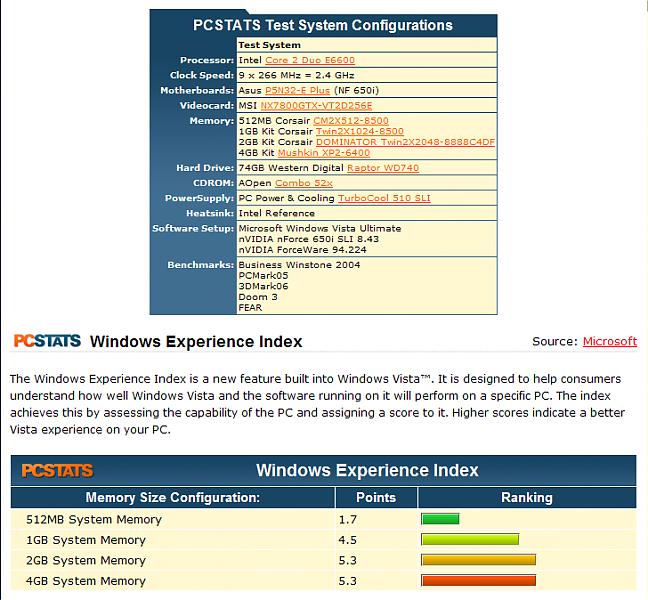Select the 1GB System Memory row
648x600 pixels.
click(x=324, y=540)
